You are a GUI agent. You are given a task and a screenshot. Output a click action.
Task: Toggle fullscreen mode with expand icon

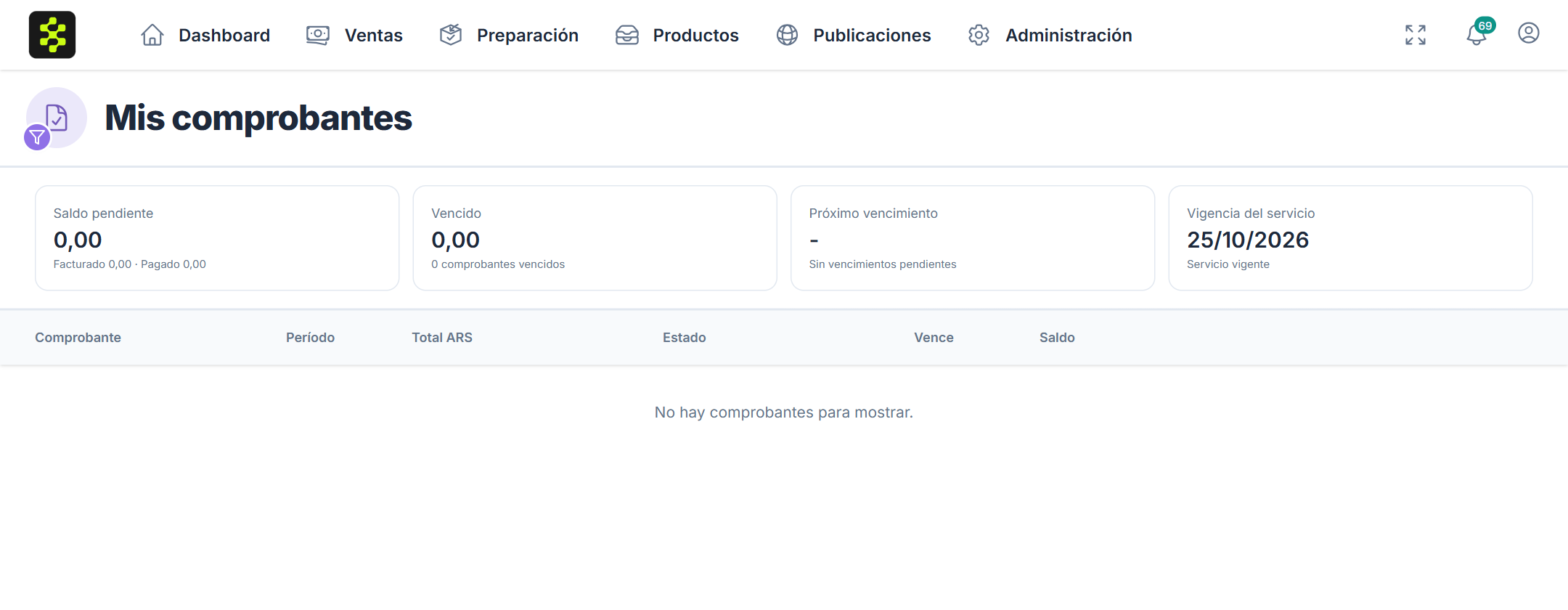[1416, 35]
